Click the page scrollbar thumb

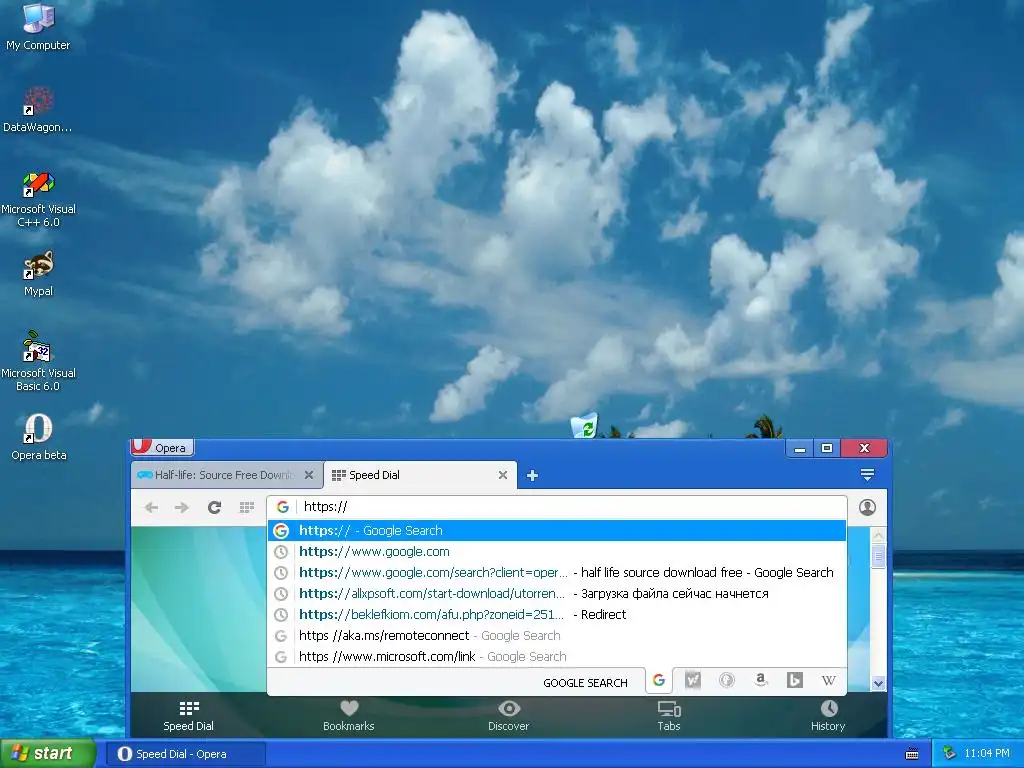click(x=878, y=556)
